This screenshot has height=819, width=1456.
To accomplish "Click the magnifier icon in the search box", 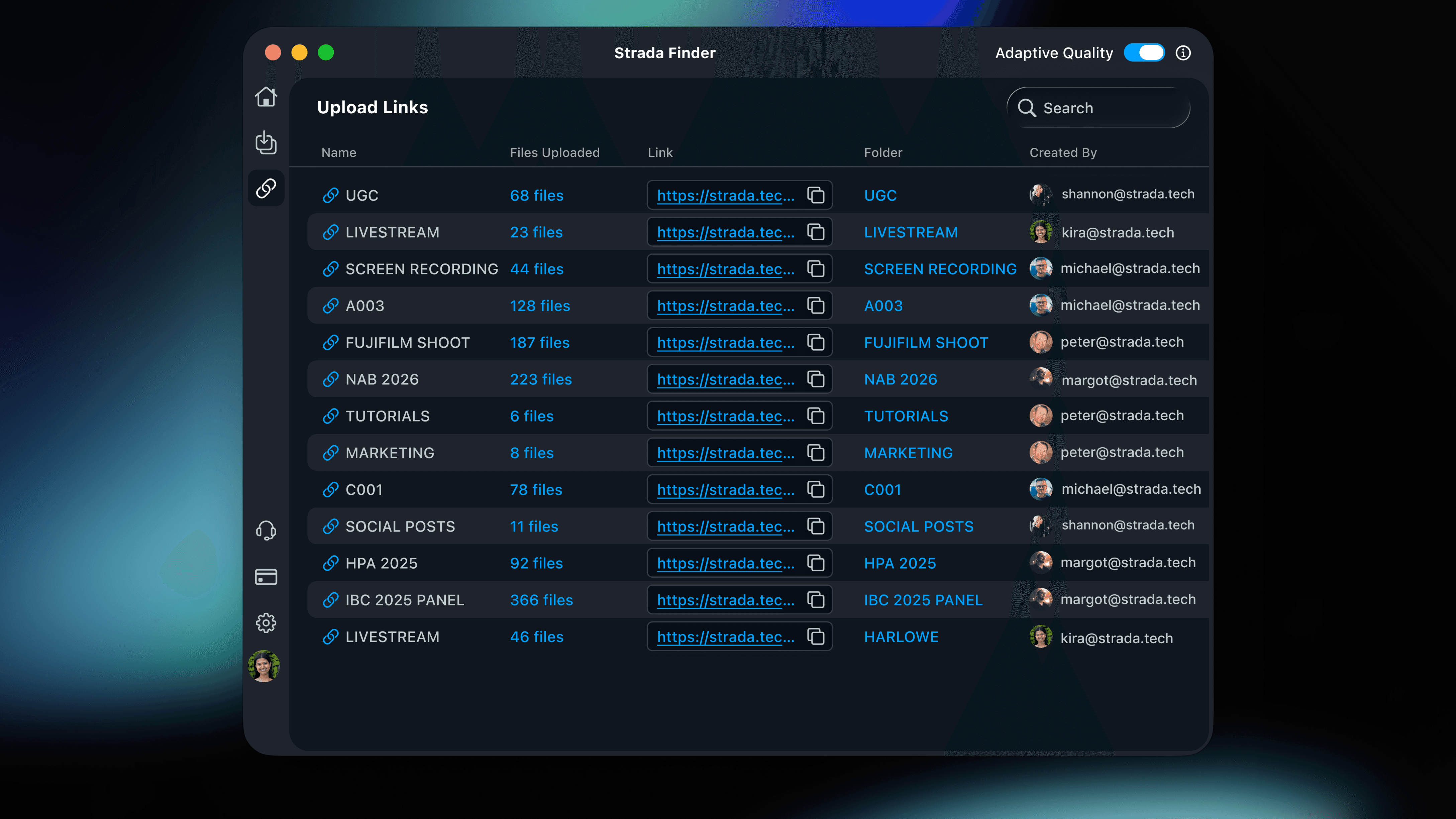I will [1027, 108].
